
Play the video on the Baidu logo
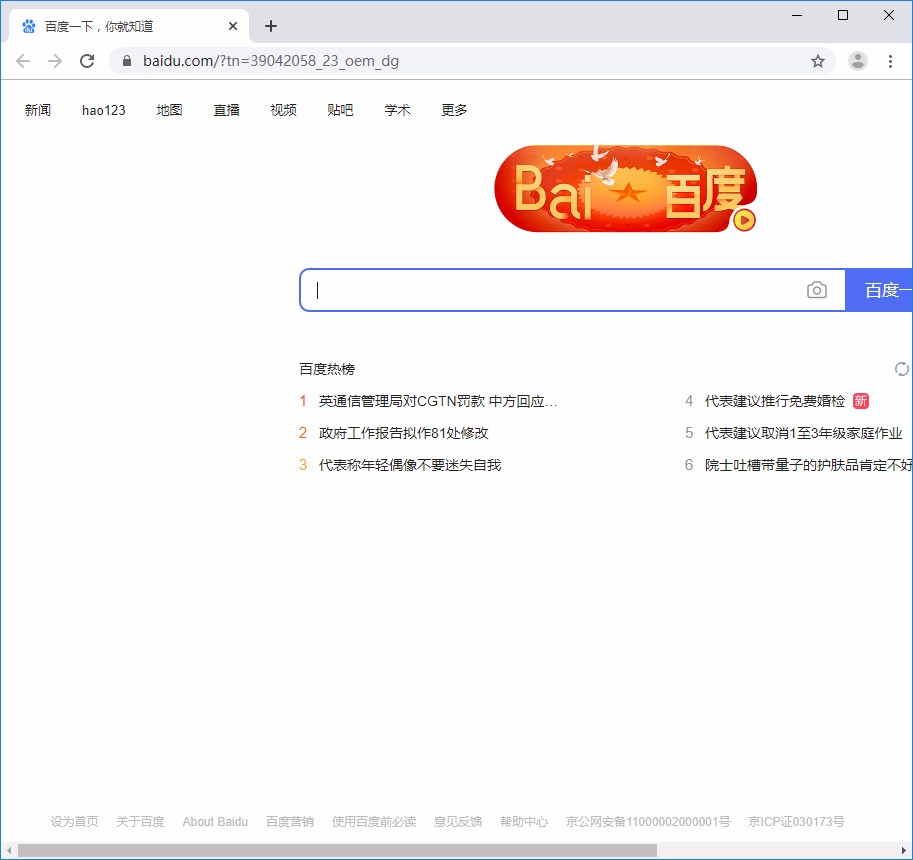pos(742,221)
